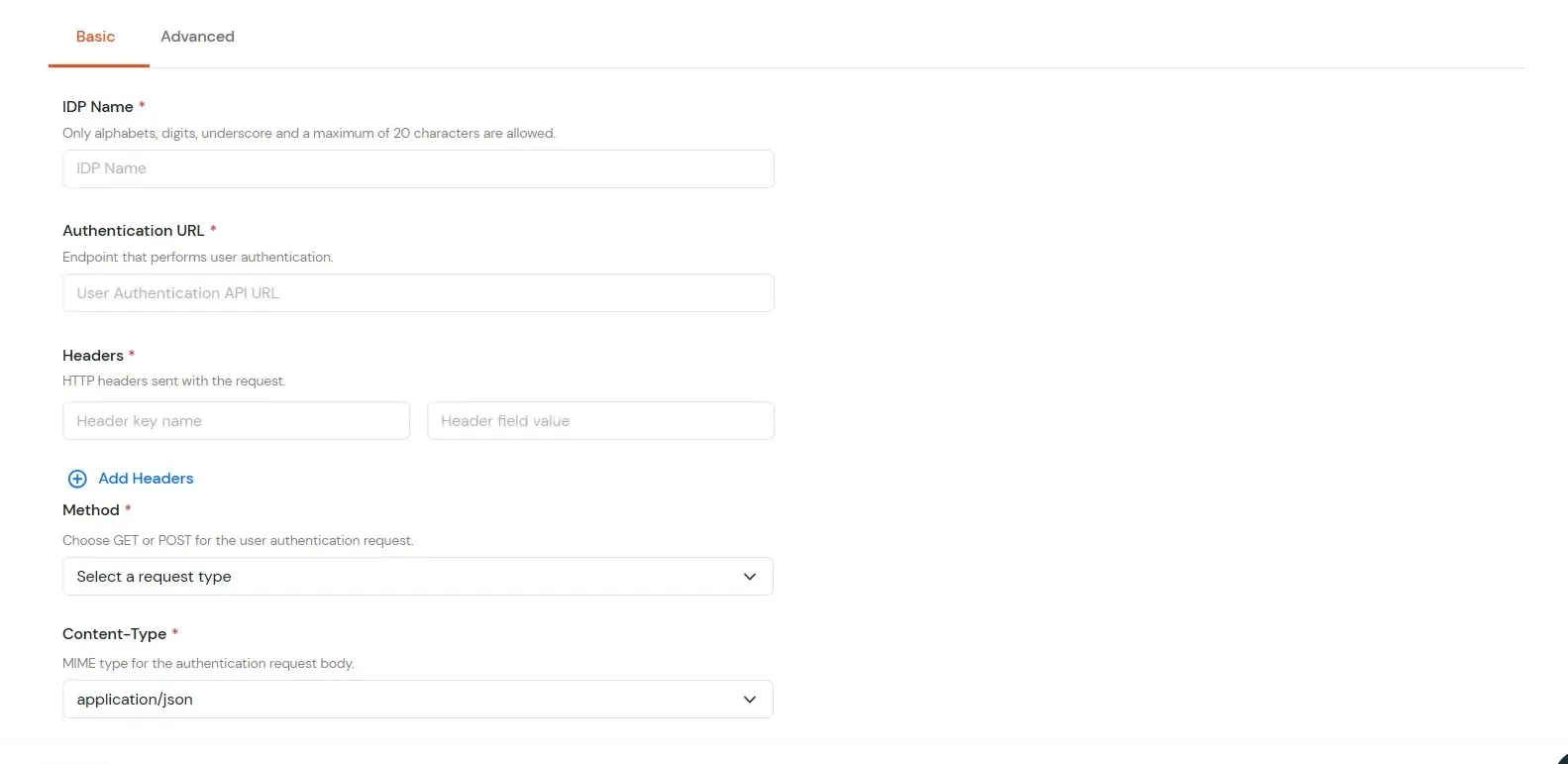Click 'HTTP headers sent with the request' text
This screenshot has height=764, width=1568.
[174, 381]
